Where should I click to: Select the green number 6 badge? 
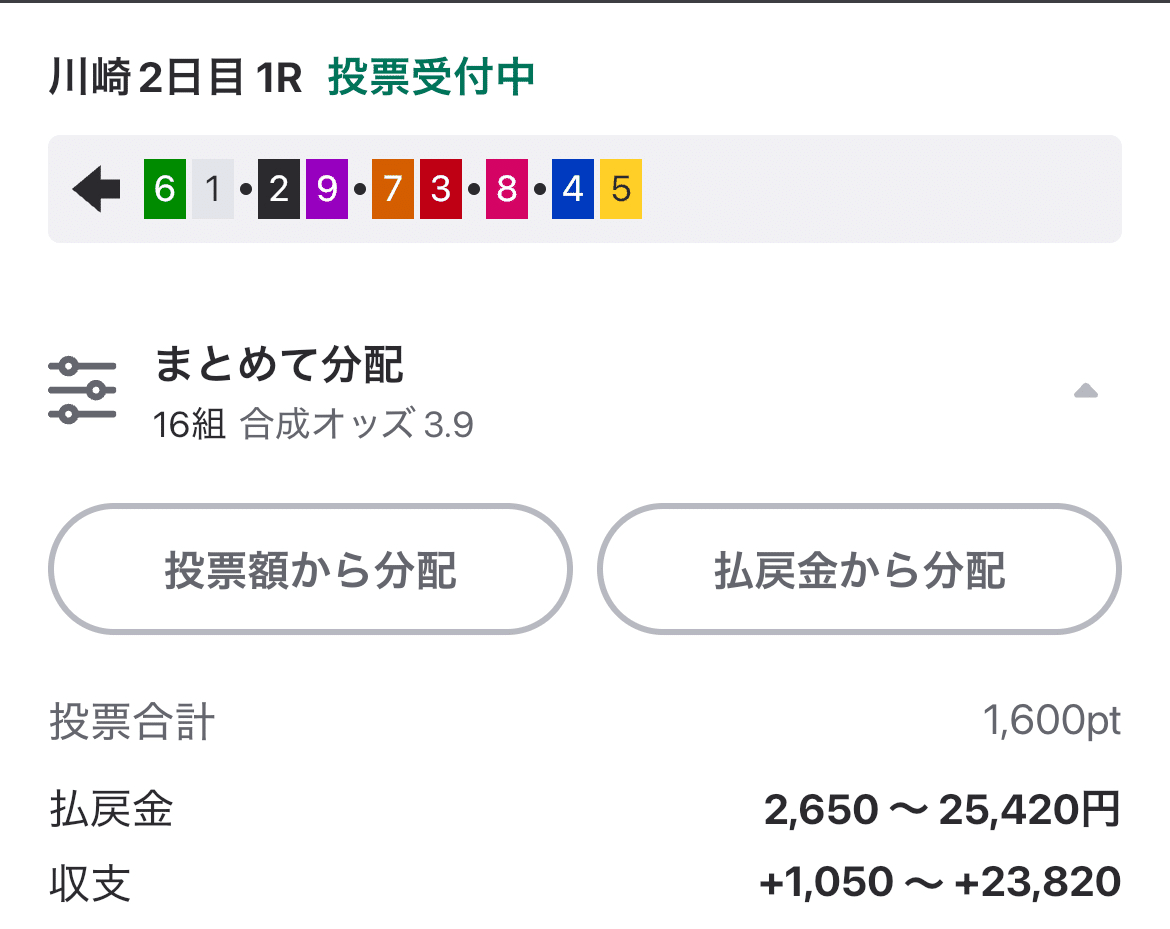(x=163, y=189)
